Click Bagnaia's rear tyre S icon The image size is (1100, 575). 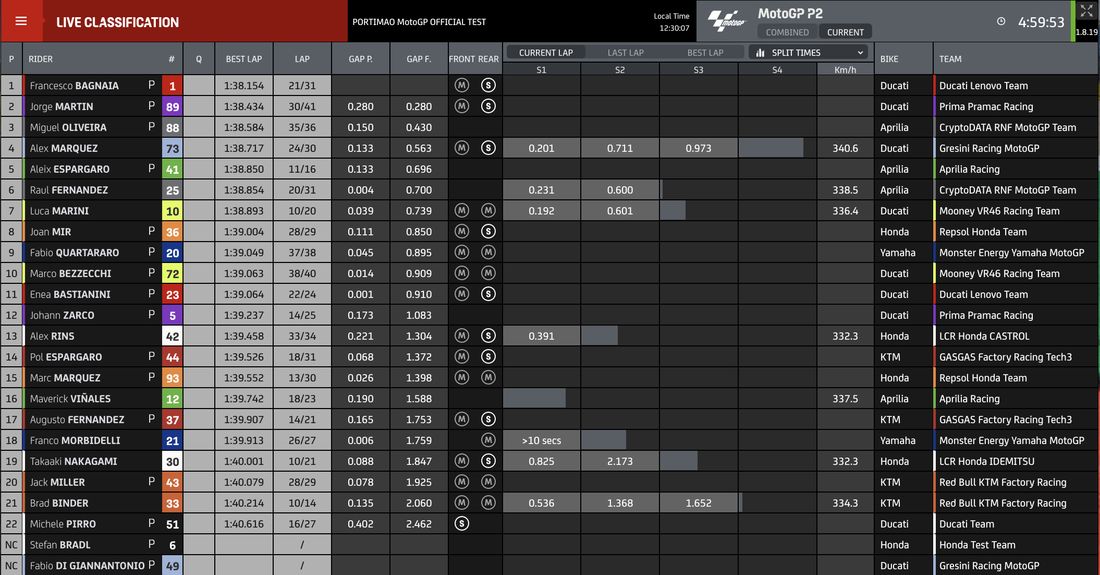(x=488, y=85)
